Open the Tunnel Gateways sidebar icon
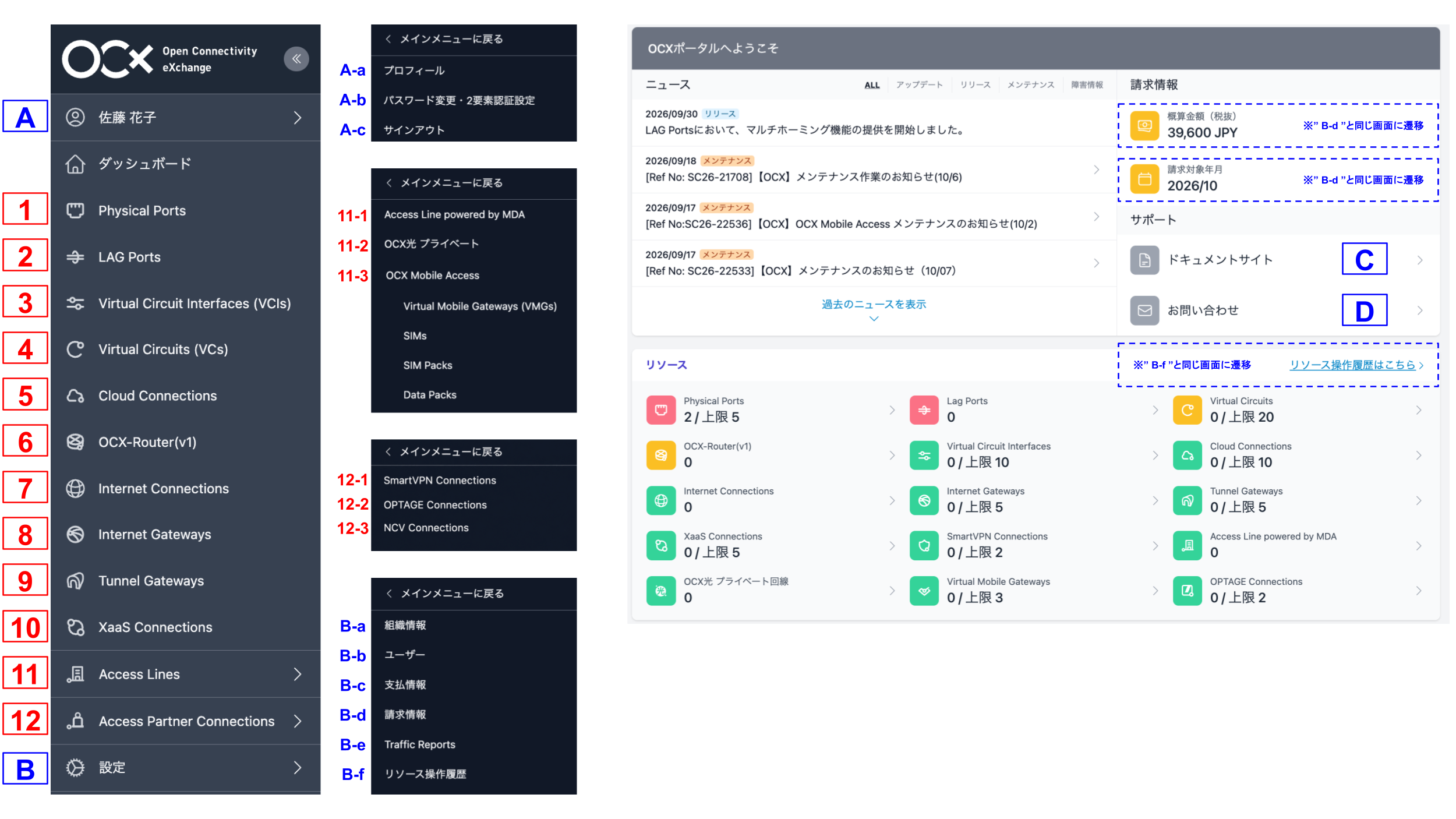This screenshot has width=1456, height=819. click(75, 581)
